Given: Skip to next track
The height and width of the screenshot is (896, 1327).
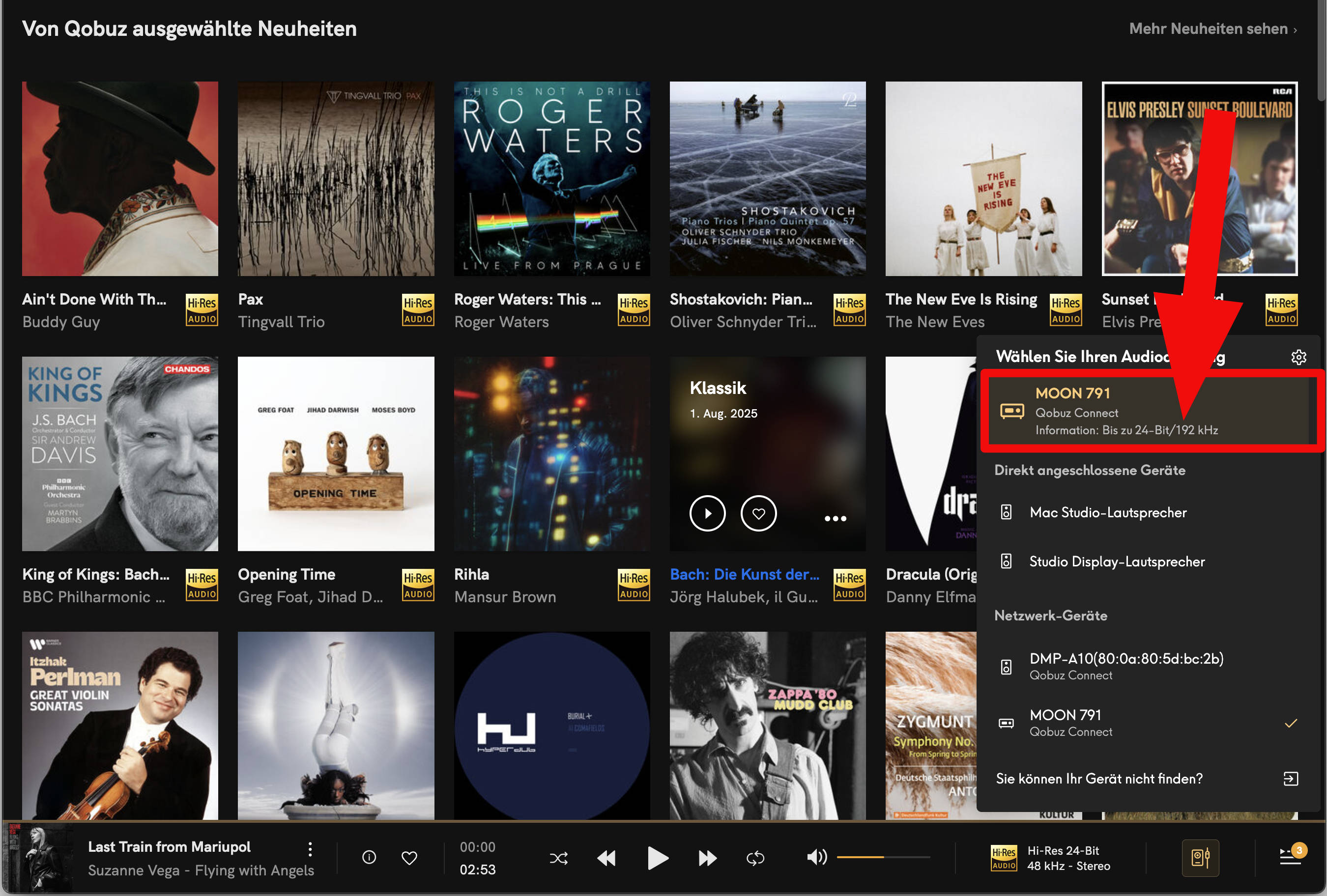Looking at the screenshot, I should point(707,858).
